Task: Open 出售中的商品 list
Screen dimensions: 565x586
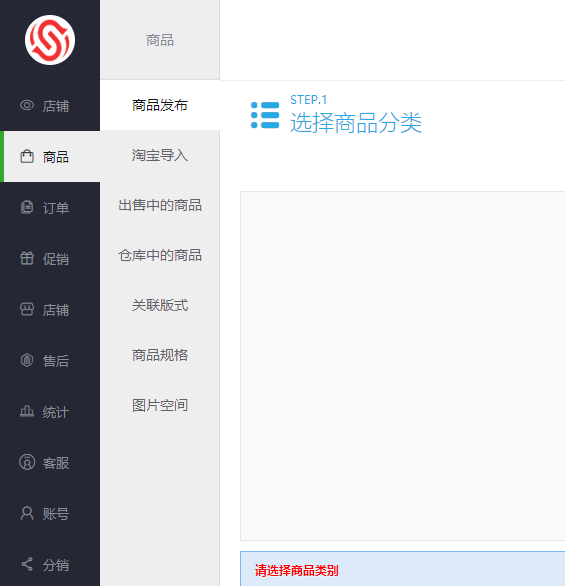Action: tap(160, 205)
